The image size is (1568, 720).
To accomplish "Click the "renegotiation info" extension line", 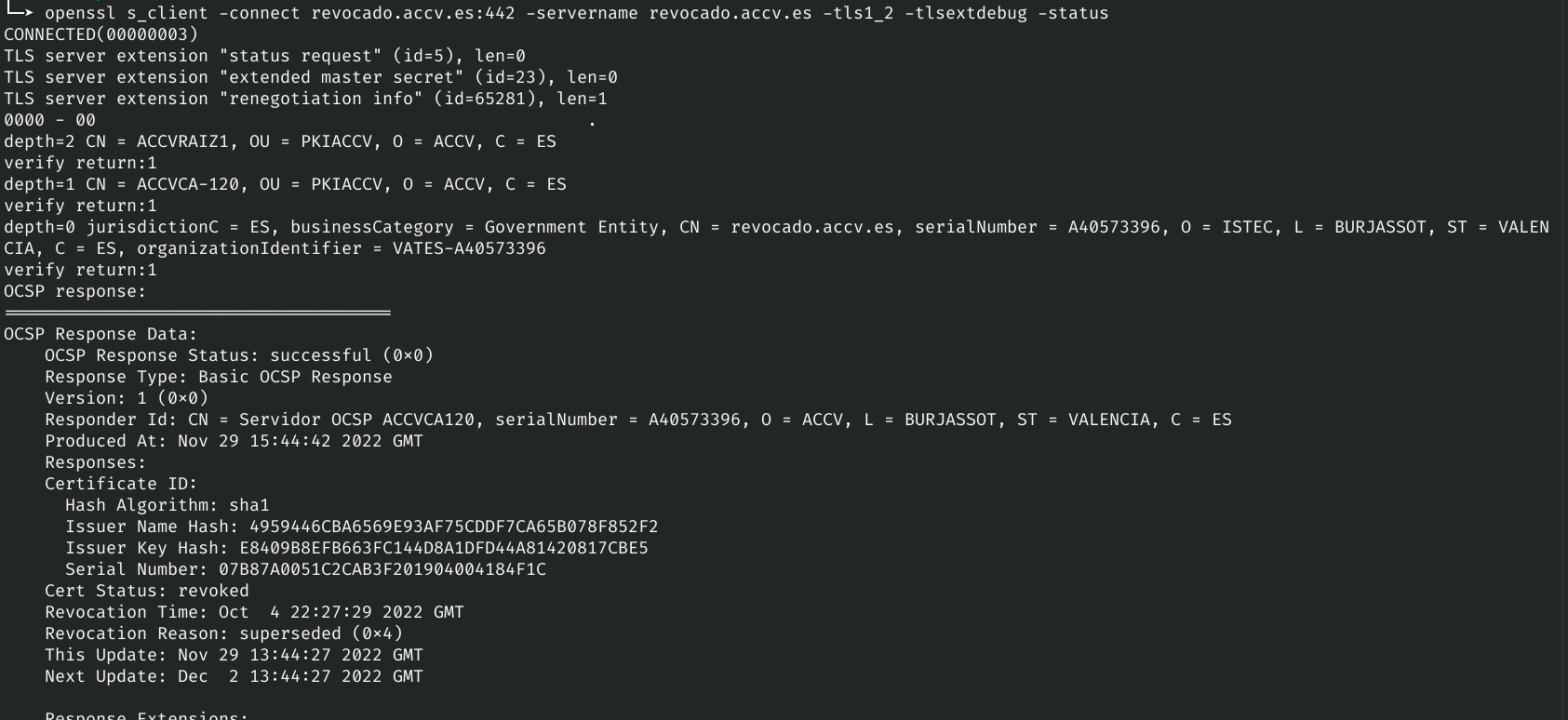I will [x=305, y=99].
